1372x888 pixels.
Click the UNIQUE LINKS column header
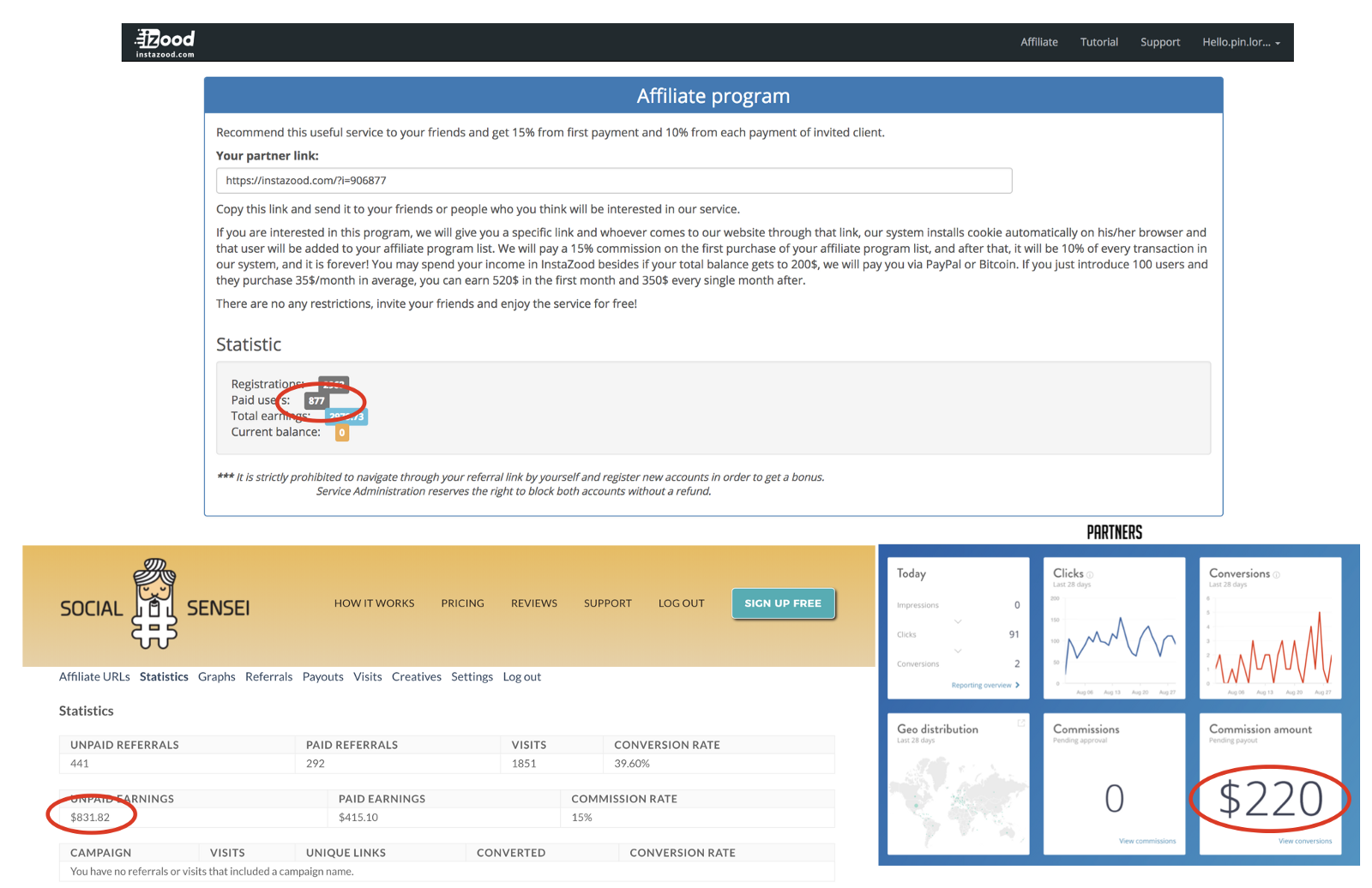click(x=346, y=853)
